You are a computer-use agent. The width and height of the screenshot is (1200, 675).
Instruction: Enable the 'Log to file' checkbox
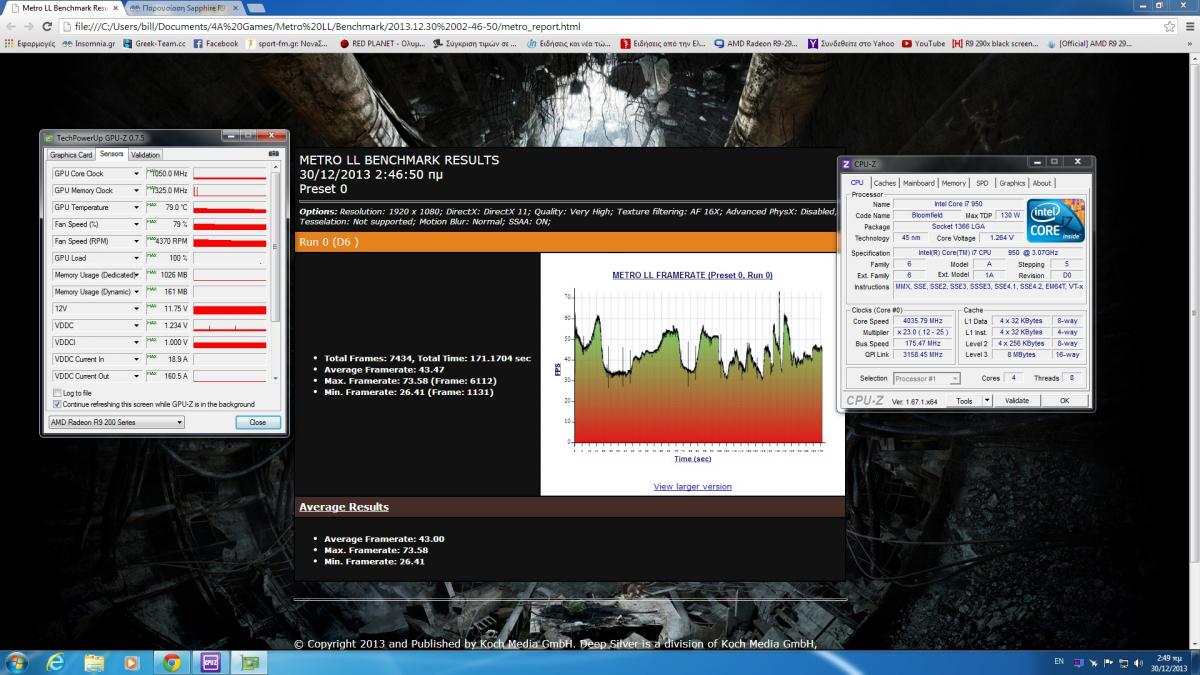coord(56,393)
